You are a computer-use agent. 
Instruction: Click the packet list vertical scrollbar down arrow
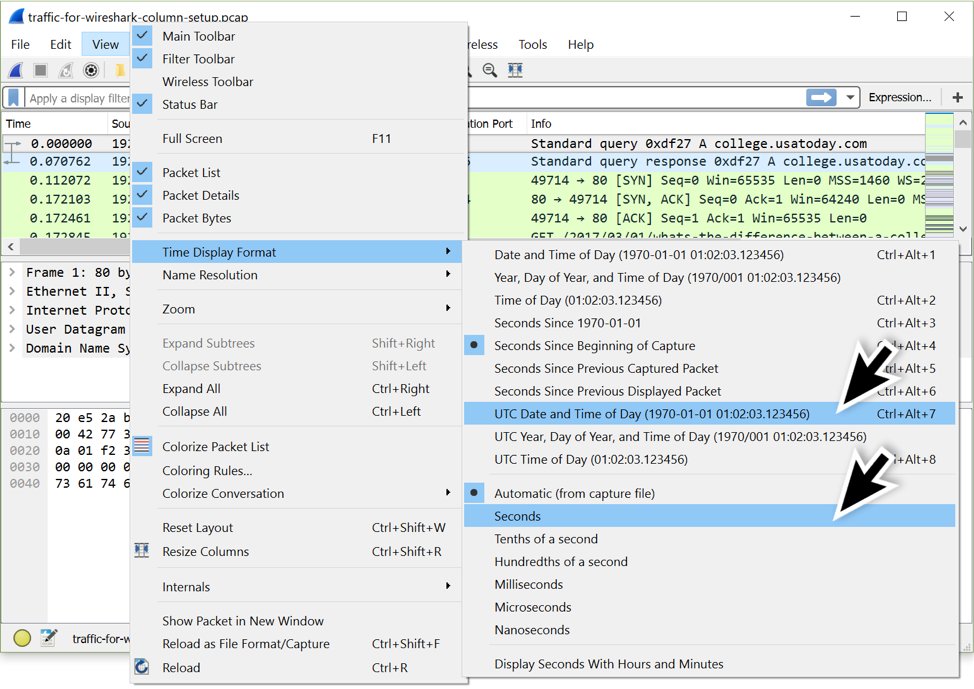pyautogui.click(x=963, y=228)
